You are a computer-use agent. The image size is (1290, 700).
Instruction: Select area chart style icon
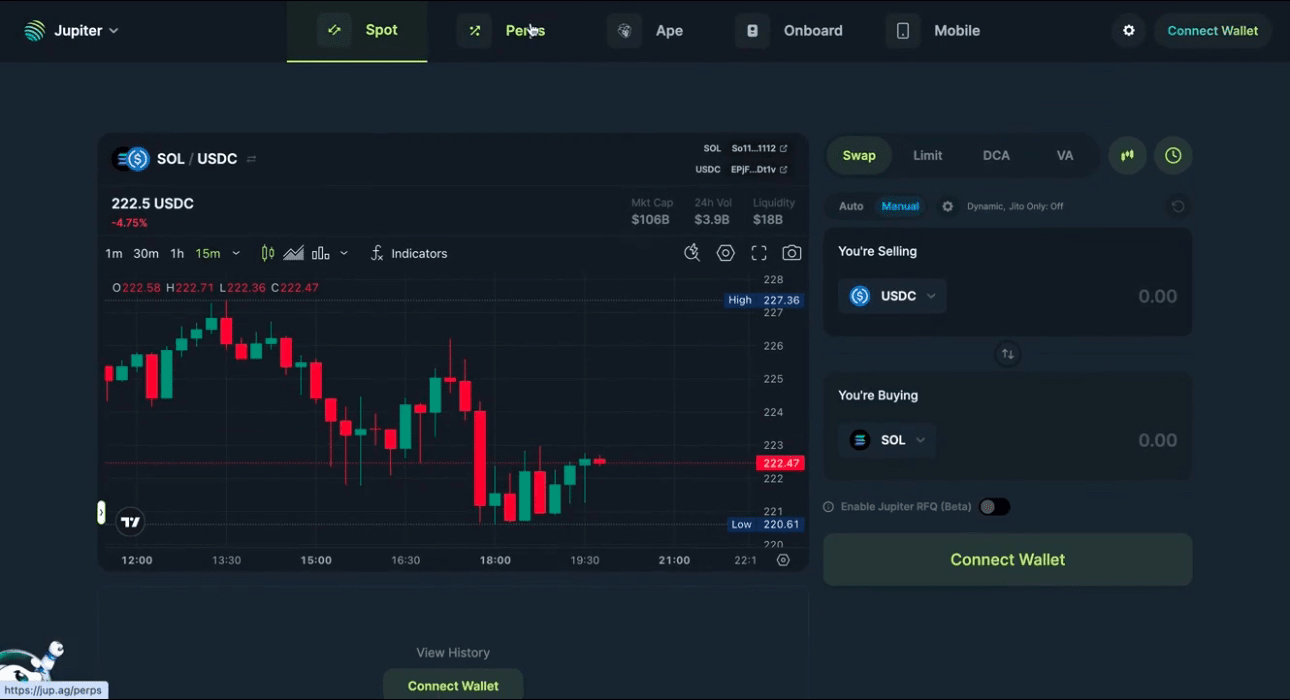(294, 254)
